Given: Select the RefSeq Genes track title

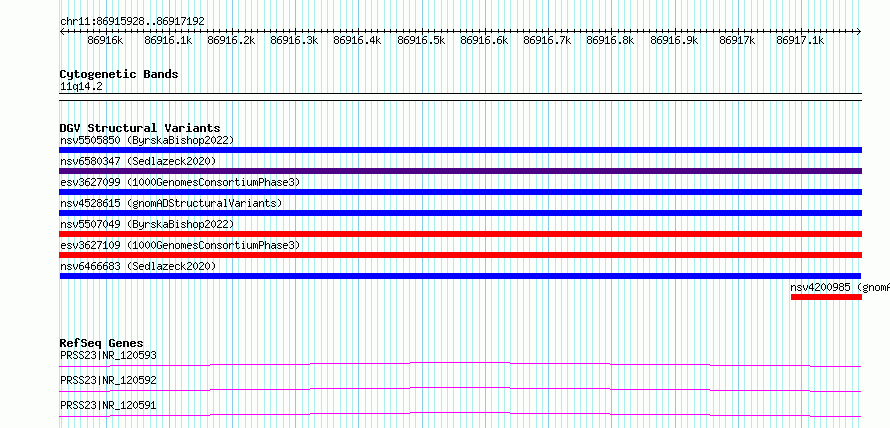Looking at the screenshot, I should 102,343.
